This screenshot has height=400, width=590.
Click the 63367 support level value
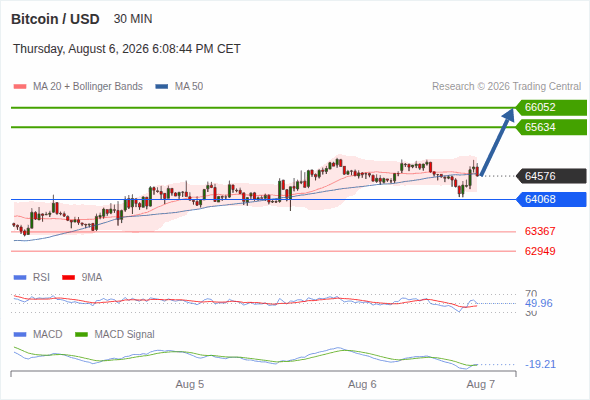(540, 231)
